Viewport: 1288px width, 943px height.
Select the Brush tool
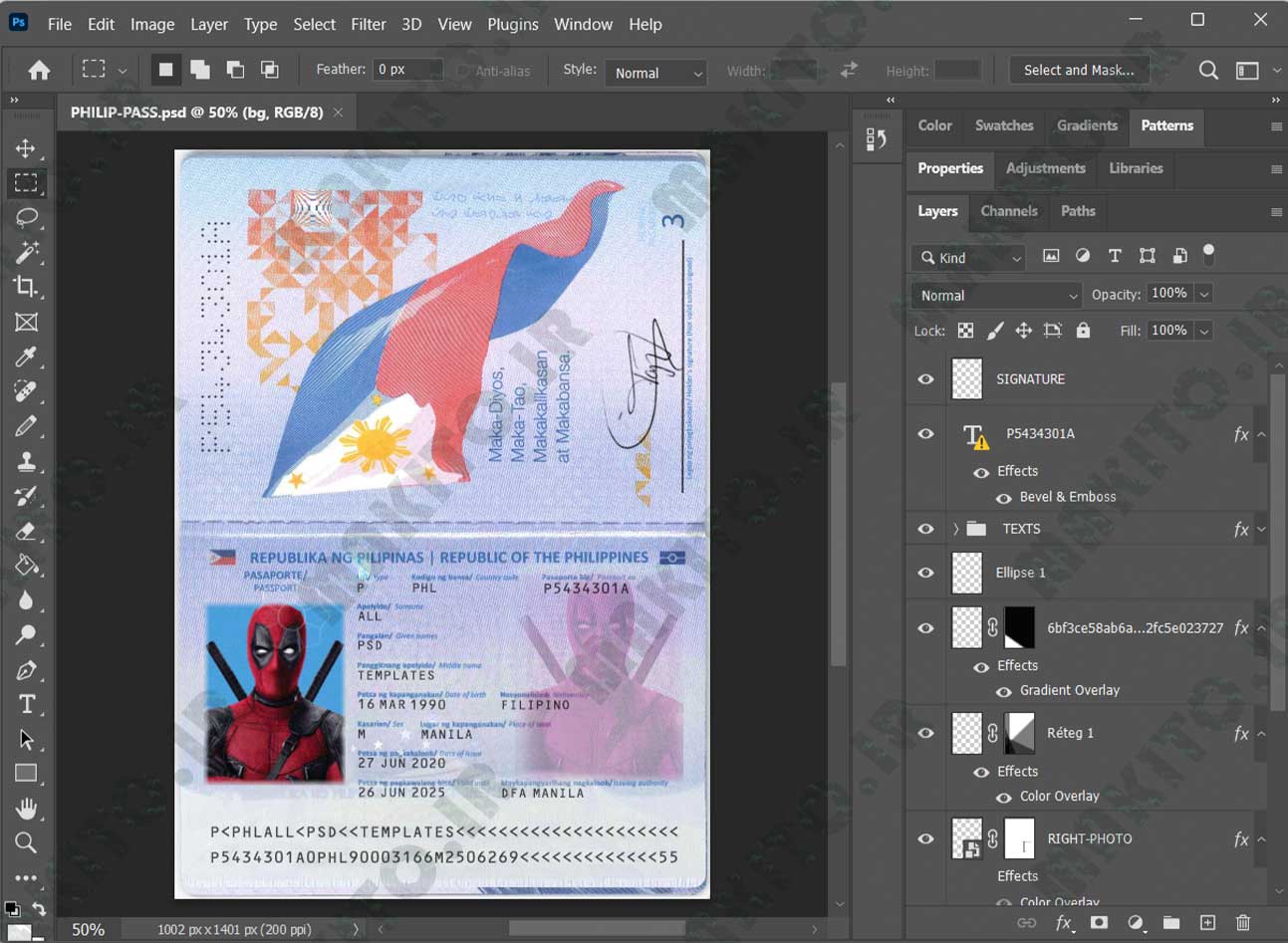[26, 426]
